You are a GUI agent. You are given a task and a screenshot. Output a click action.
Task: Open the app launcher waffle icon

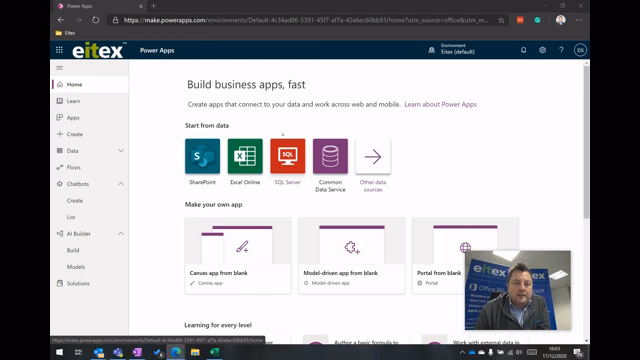point(59,50)
